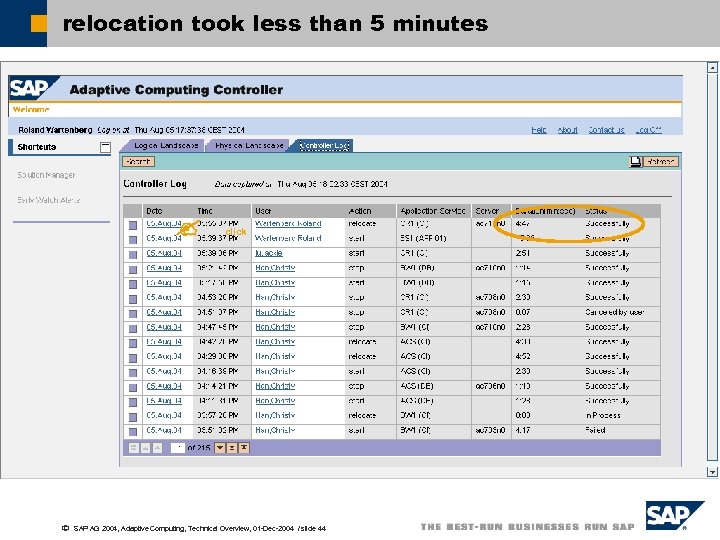
Task: Click the Date column header
Action: pyautogui.click(x=154, y=211)
